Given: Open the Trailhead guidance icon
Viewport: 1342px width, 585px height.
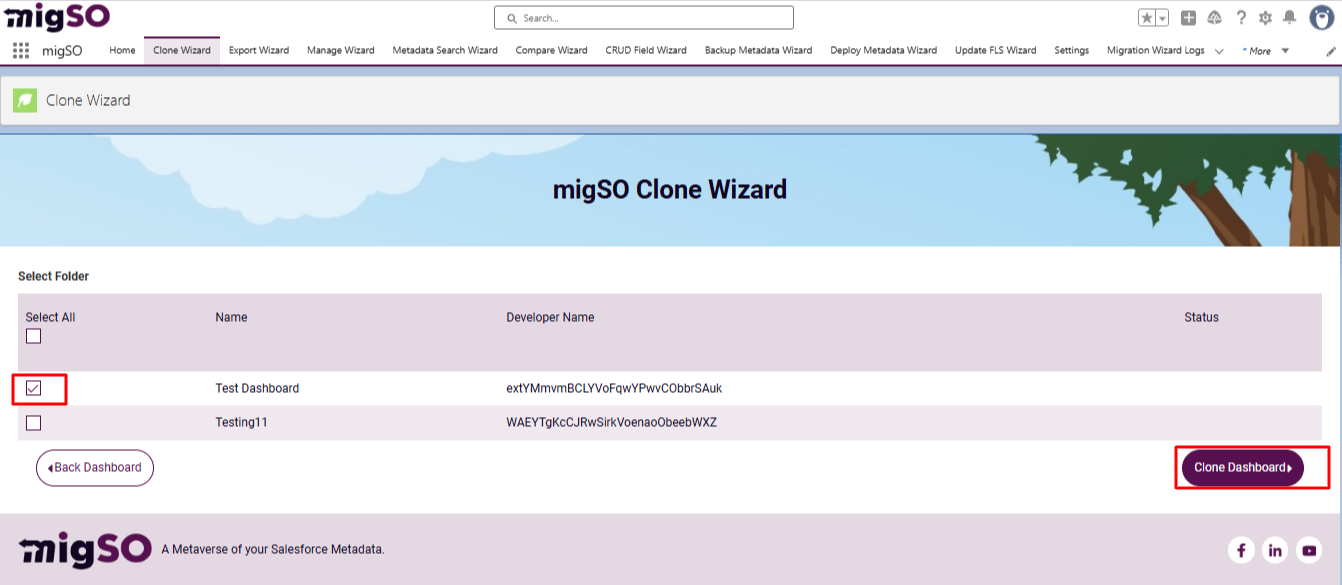Looking at the screenshot, I should [1214, 17].
